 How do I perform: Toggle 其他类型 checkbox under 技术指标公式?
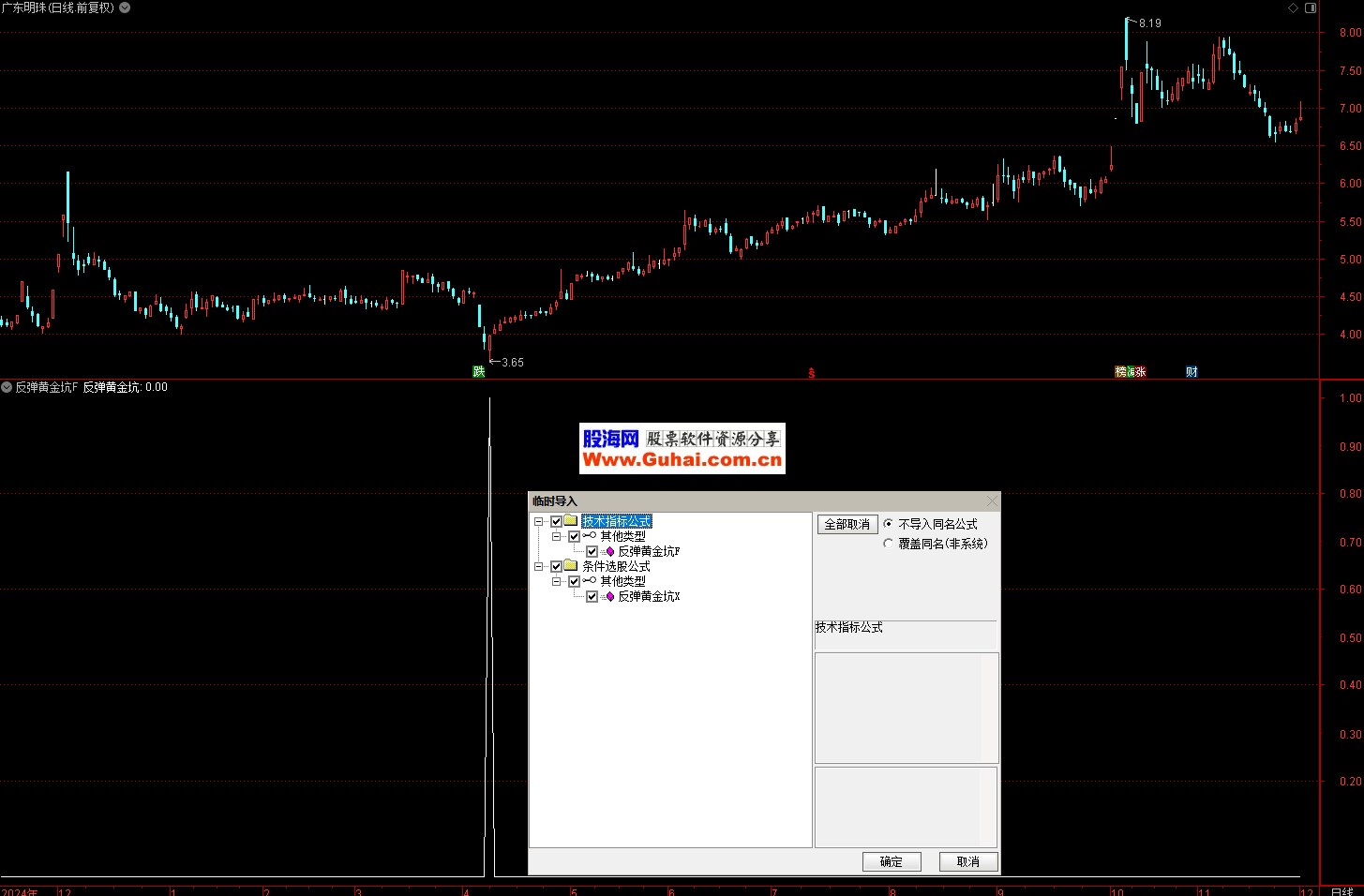coord(575,536)
